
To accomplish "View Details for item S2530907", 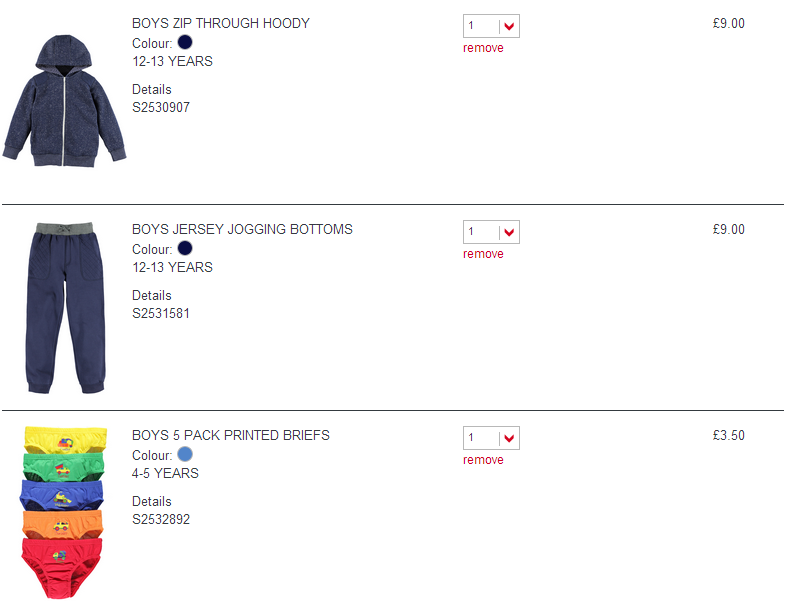I will point(151,89).
